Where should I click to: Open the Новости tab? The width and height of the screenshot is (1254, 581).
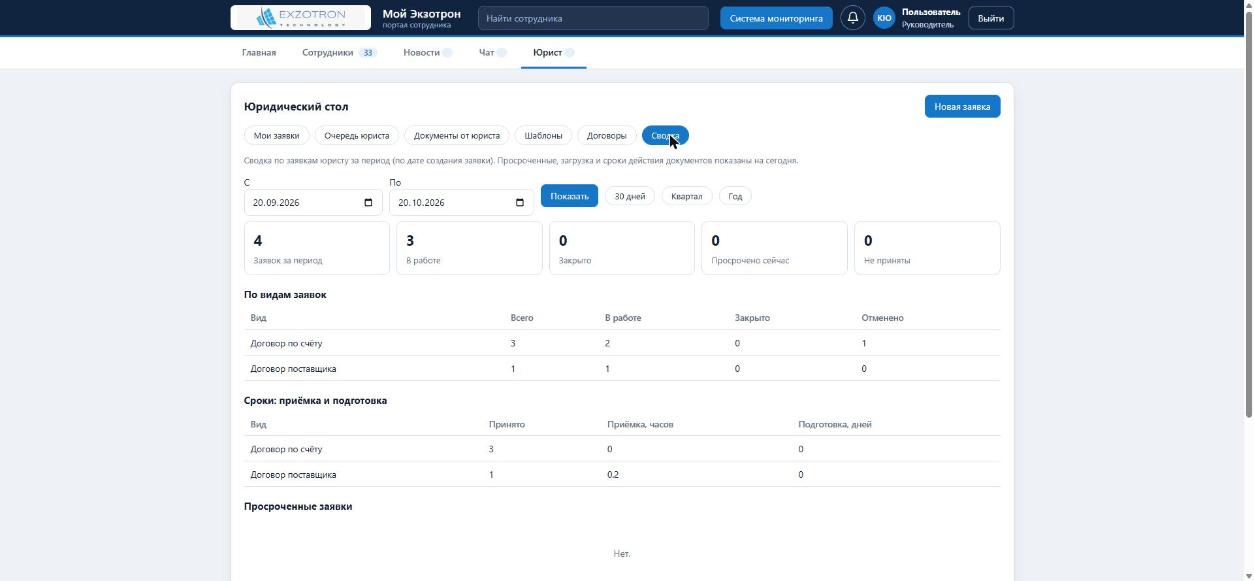point(427,53)
